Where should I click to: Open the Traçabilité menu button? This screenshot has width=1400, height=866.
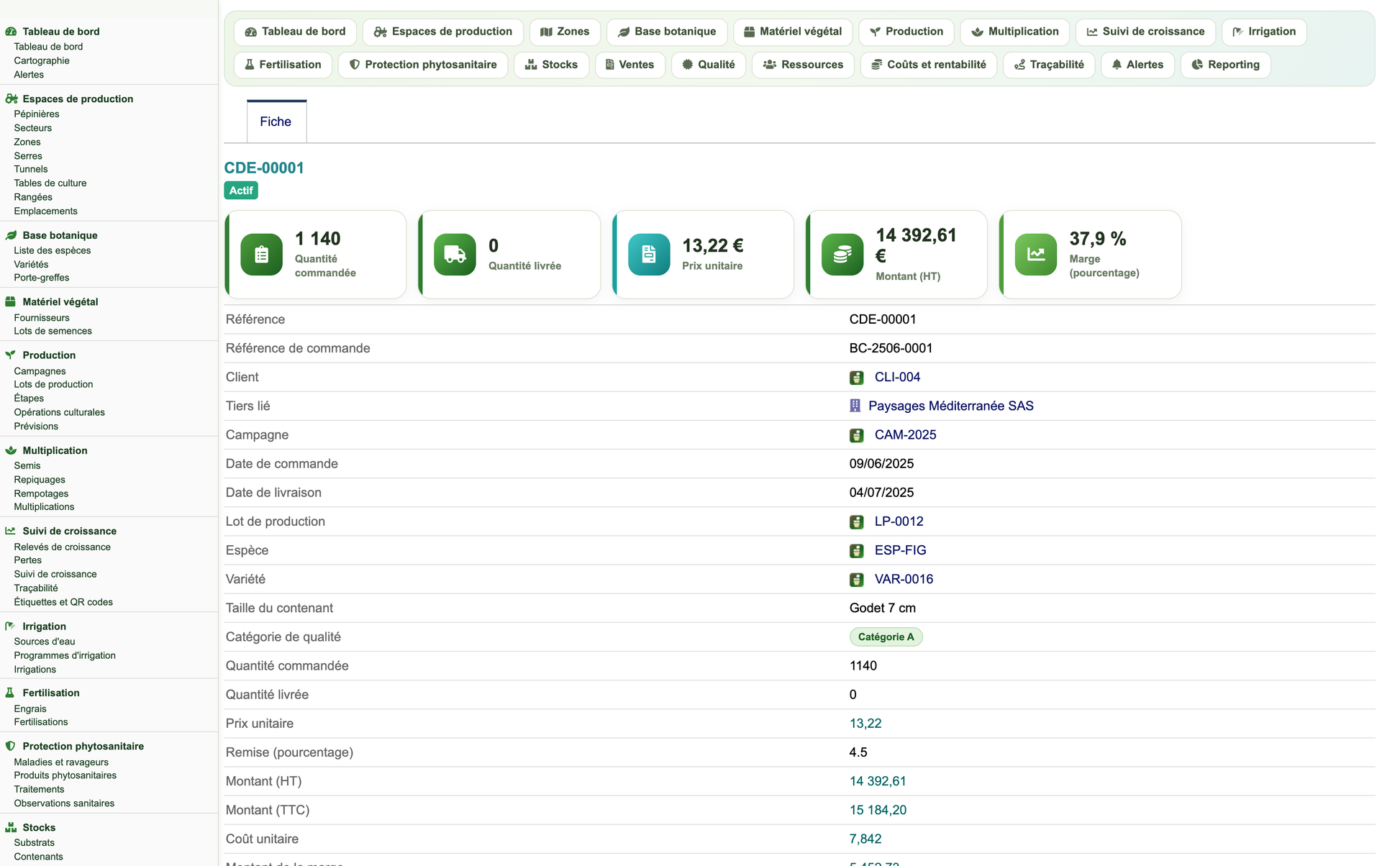click(x=1049, y=65)
